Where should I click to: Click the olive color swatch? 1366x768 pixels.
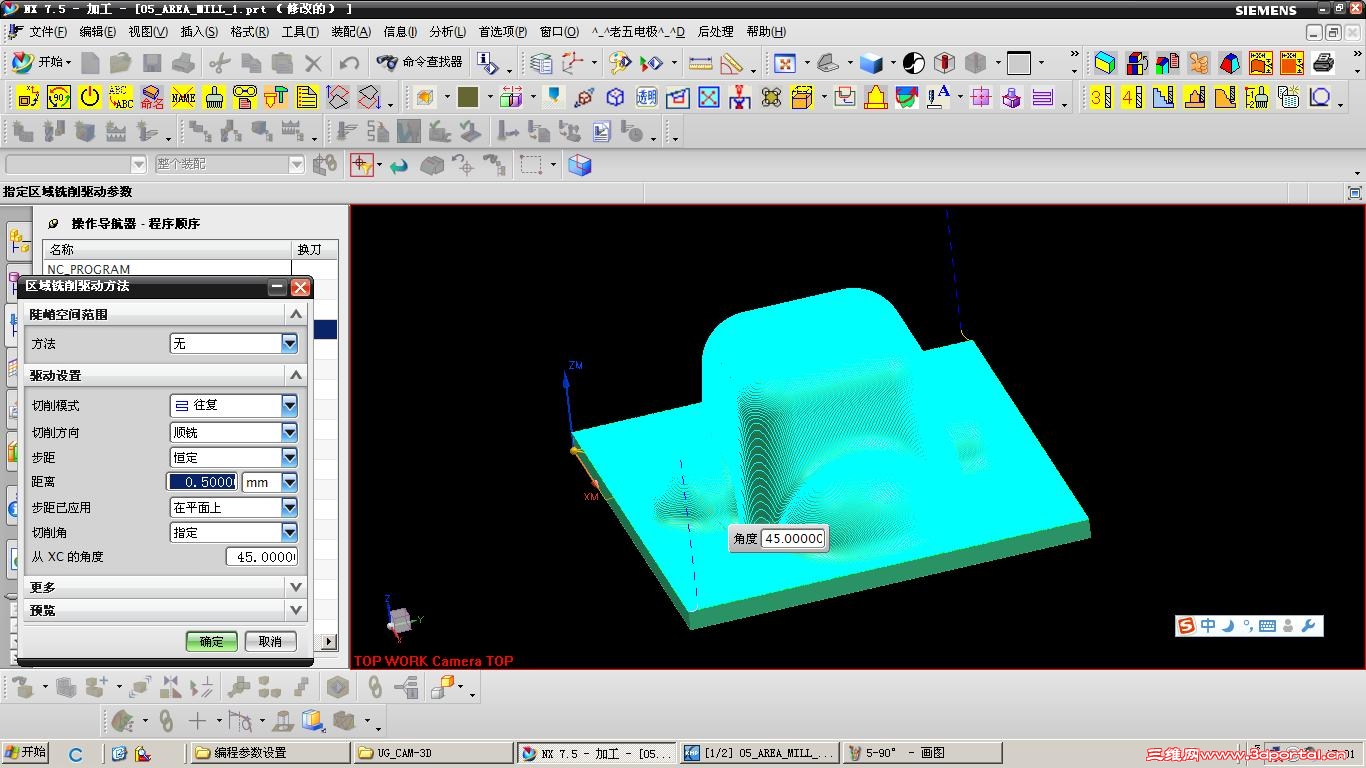[x=468, y=97]
